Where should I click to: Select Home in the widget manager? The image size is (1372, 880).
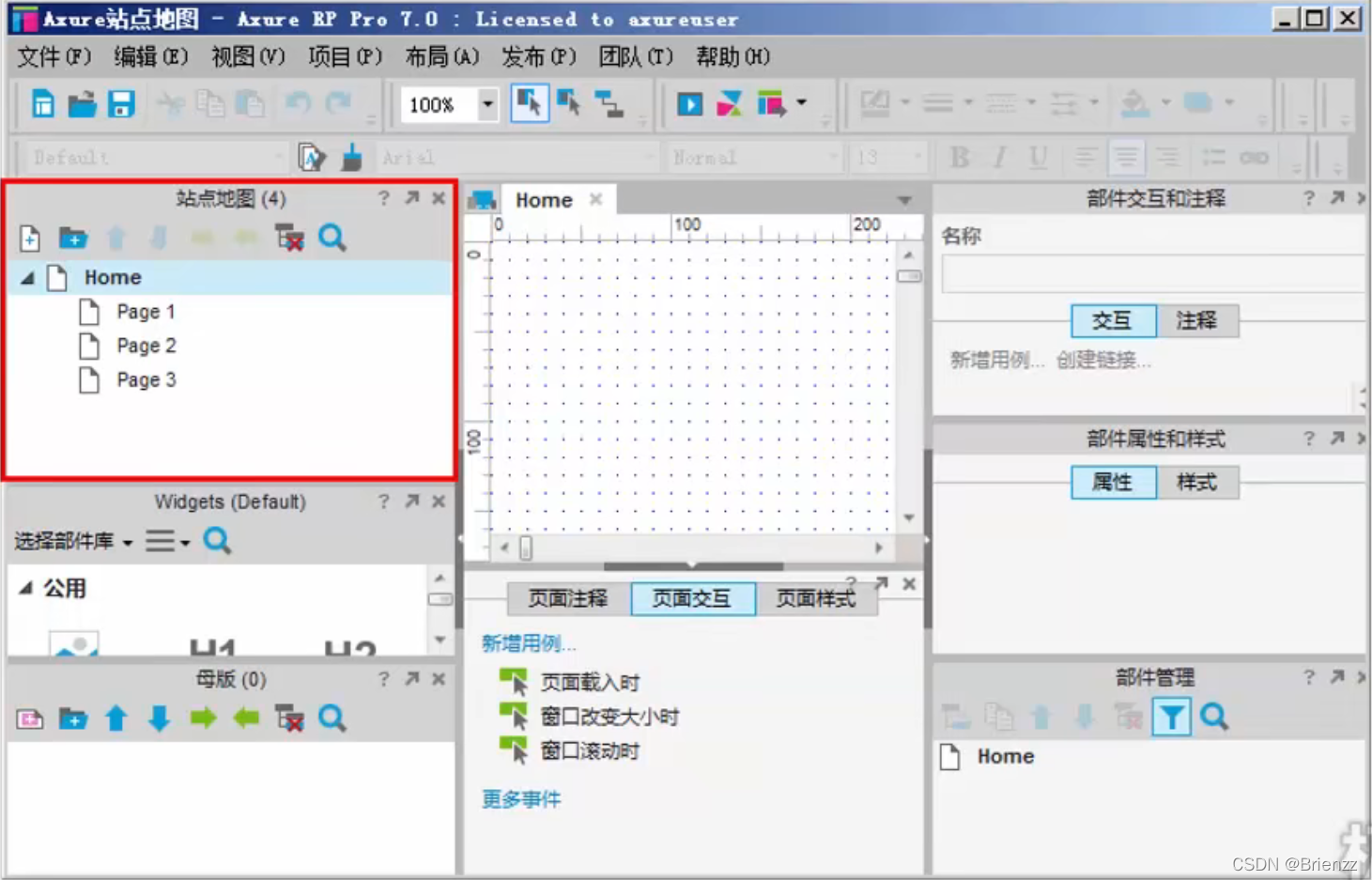pyautogui.click(x=1006, y=756)
